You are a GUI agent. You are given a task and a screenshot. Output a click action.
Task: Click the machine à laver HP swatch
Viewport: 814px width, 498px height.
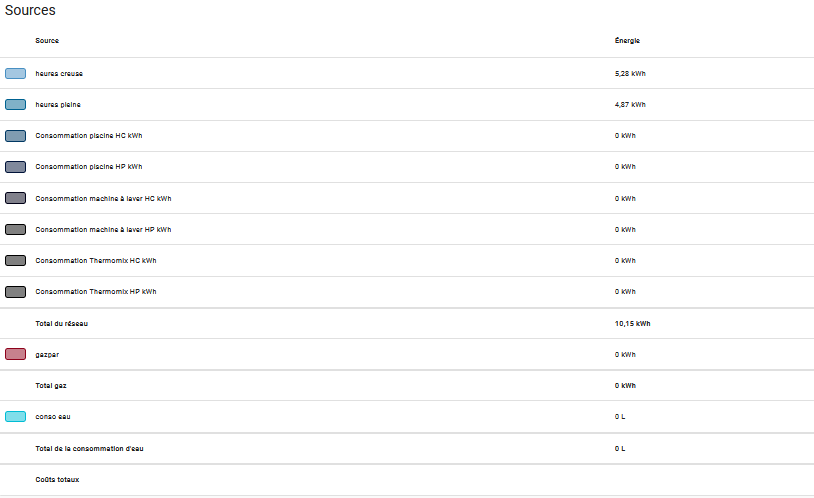pos(16,230)
